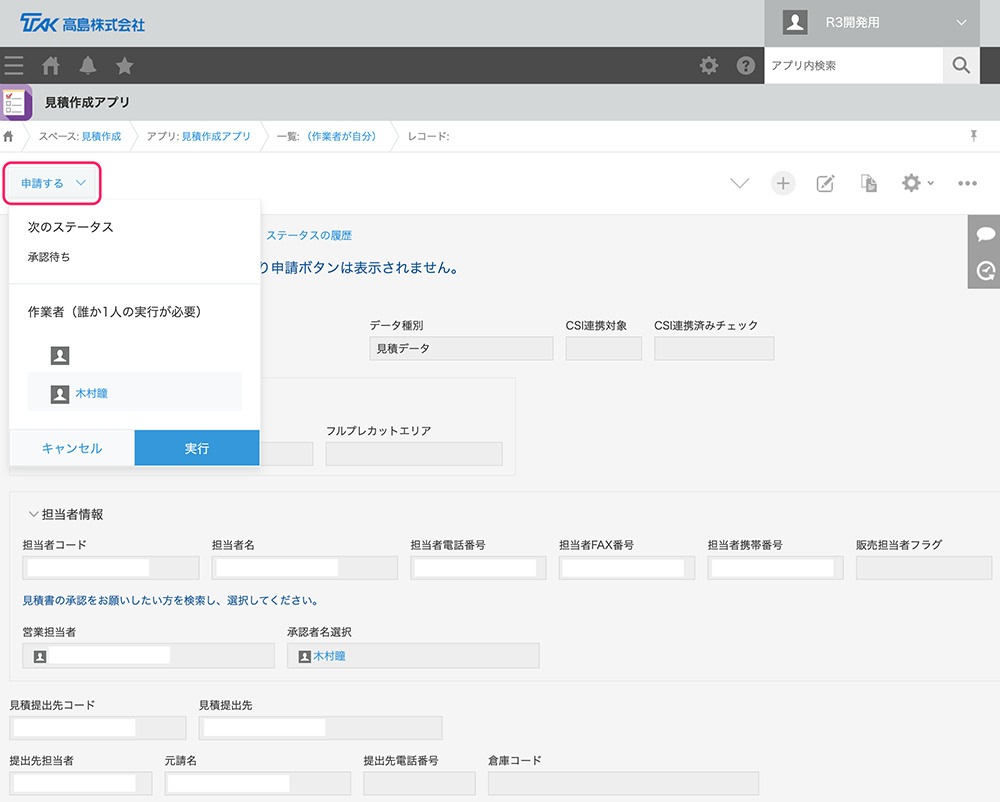Open 木村瞳 in 承認者名選択 field
Viewport: 1000px width, 802px height.
tap(329, 656)
